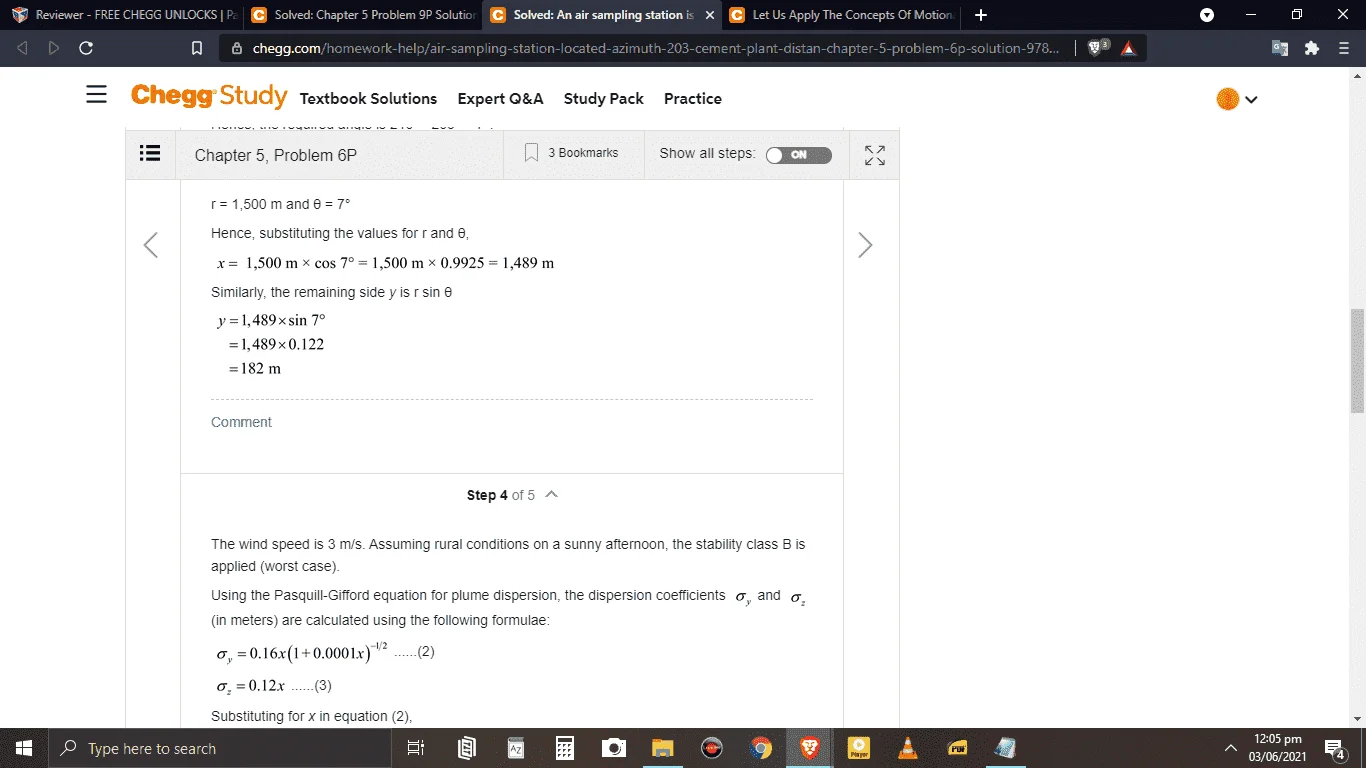Image resolution: width=1366 pixels, height=768 pixels.
Task: Click the taskbar clock and date
Action: (1277, 748)
